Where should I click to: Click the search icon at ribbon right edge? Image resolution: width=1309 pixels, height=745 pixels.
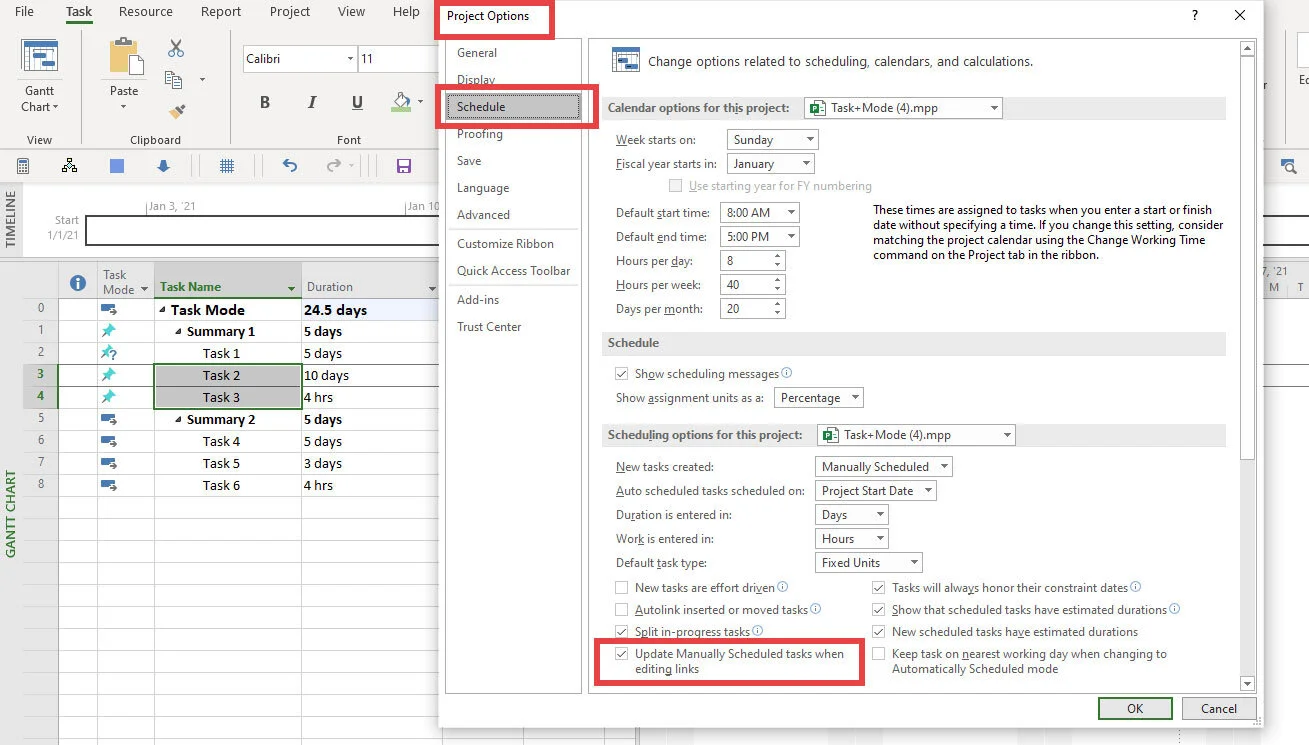[1288, 166]
